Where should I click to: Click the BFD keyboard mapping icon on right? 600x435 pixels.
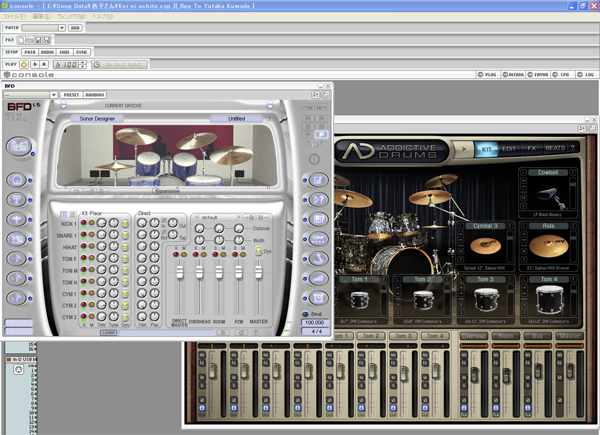[318, 219]
